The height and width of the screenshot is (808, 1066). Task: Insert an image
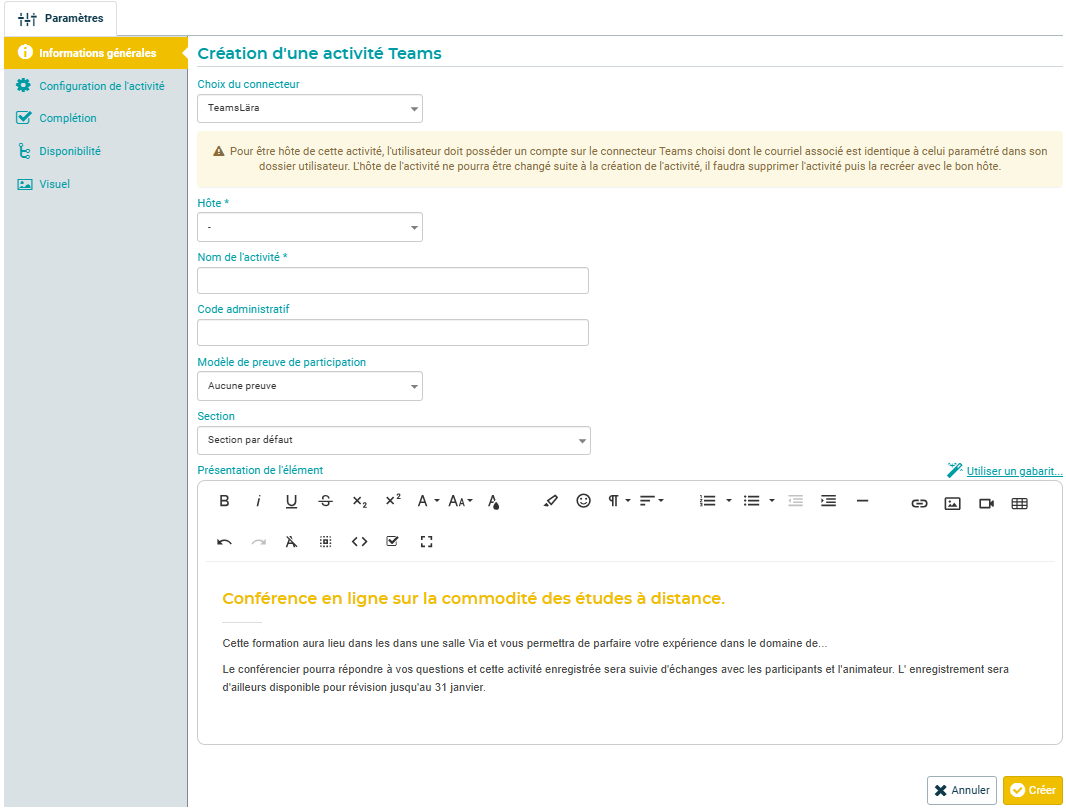pyautogui.click(x=952, y=504)
